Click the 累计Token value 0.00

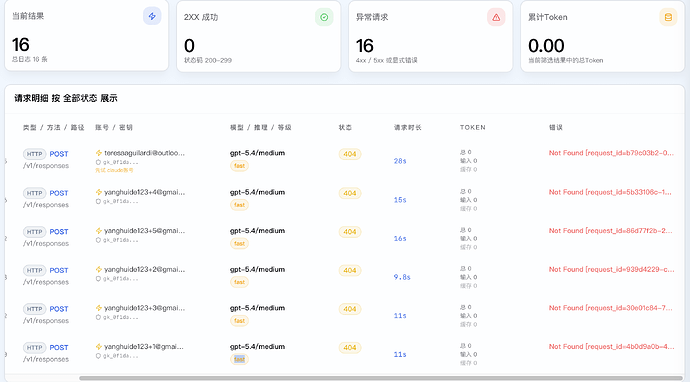[x=546, y=46]
